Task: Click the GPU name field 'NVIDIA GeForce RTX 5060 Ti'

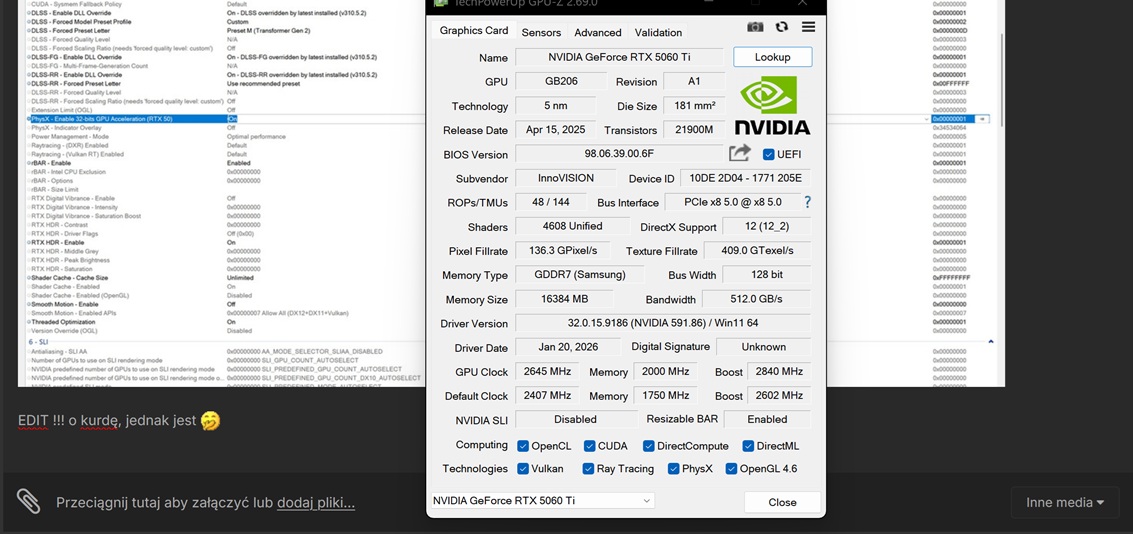Action: click(619, 57)
